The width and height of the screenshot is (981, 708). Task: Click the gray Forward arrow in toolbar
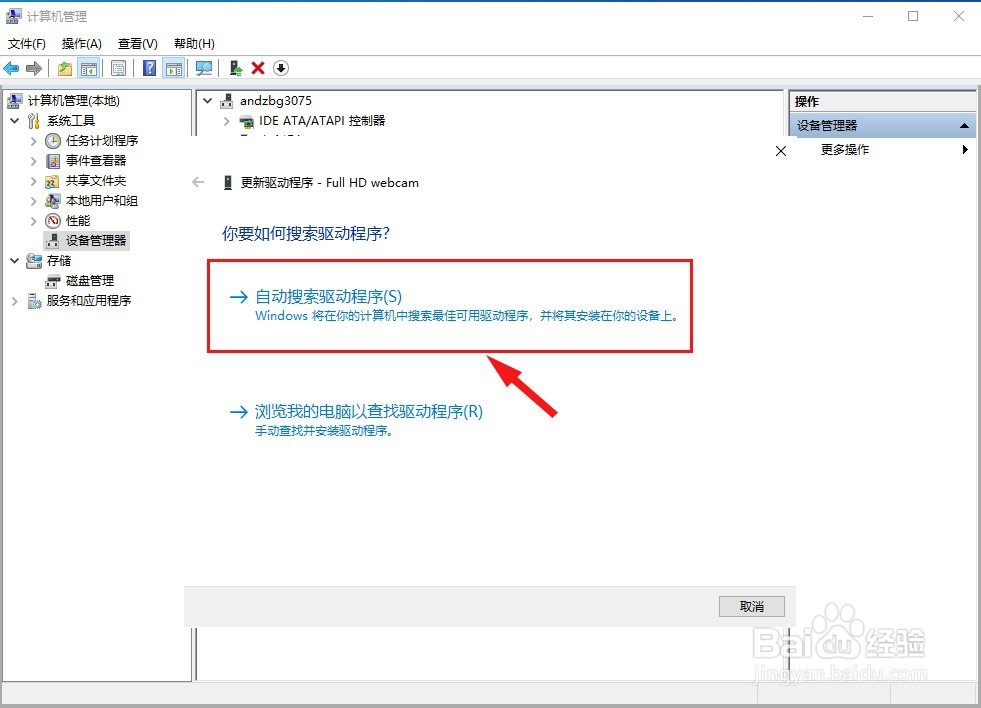(x=34, y=68)
